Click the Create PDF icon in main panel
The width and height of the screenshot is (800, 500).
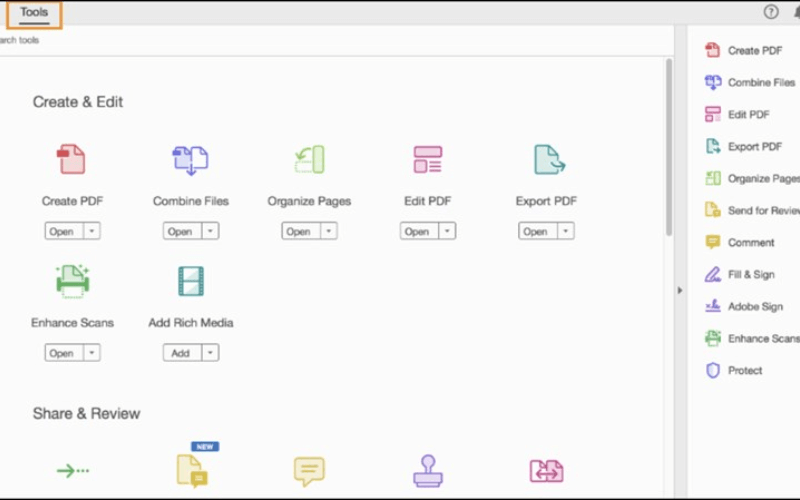[72, 159]
